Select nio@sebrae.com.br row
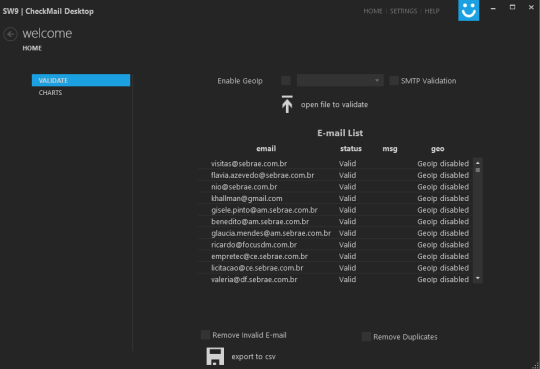This screenshot has width=540, height=369. [x=335, y=187]
